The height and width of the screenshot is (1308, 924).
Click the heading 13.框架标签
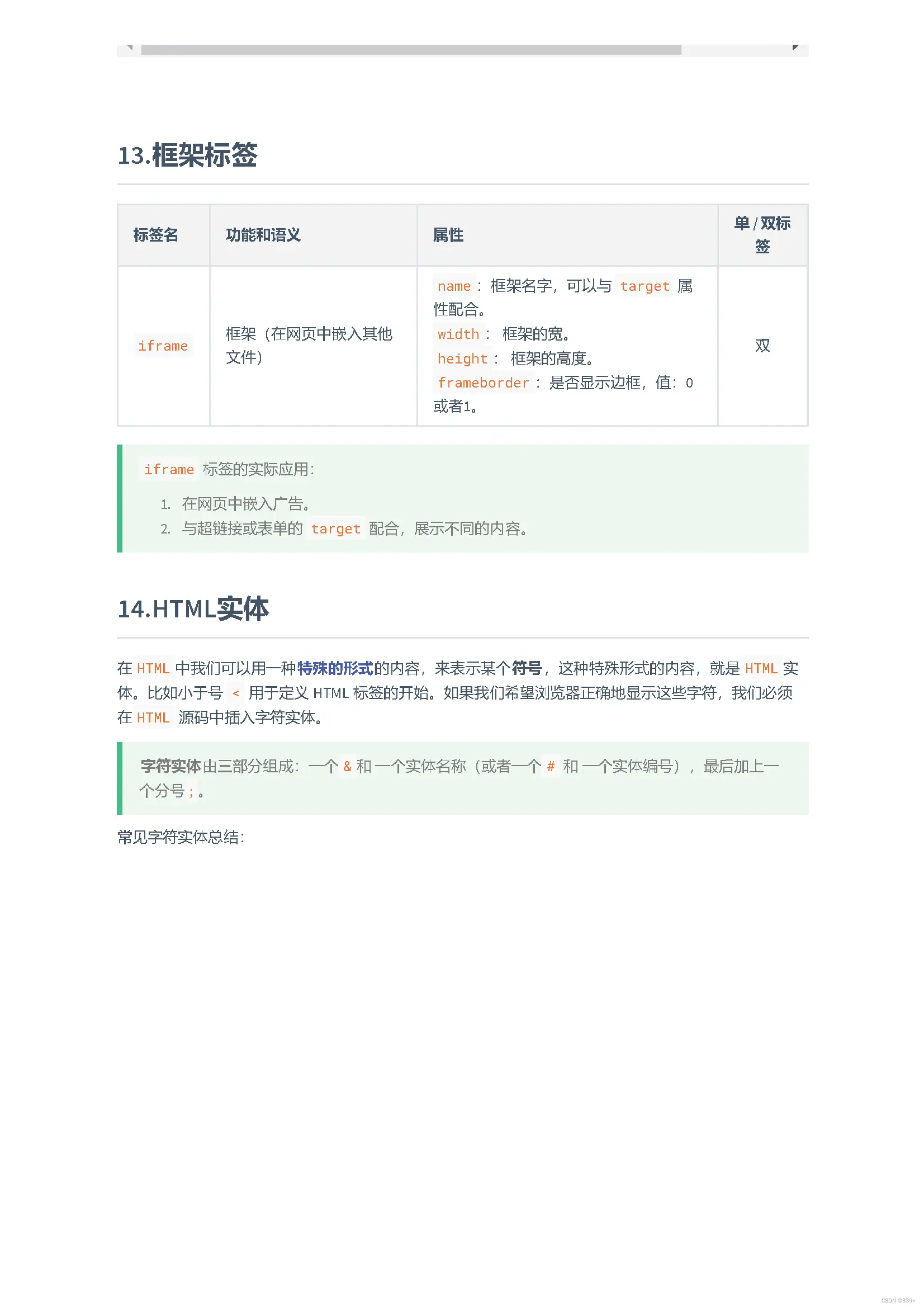(187, 155)
